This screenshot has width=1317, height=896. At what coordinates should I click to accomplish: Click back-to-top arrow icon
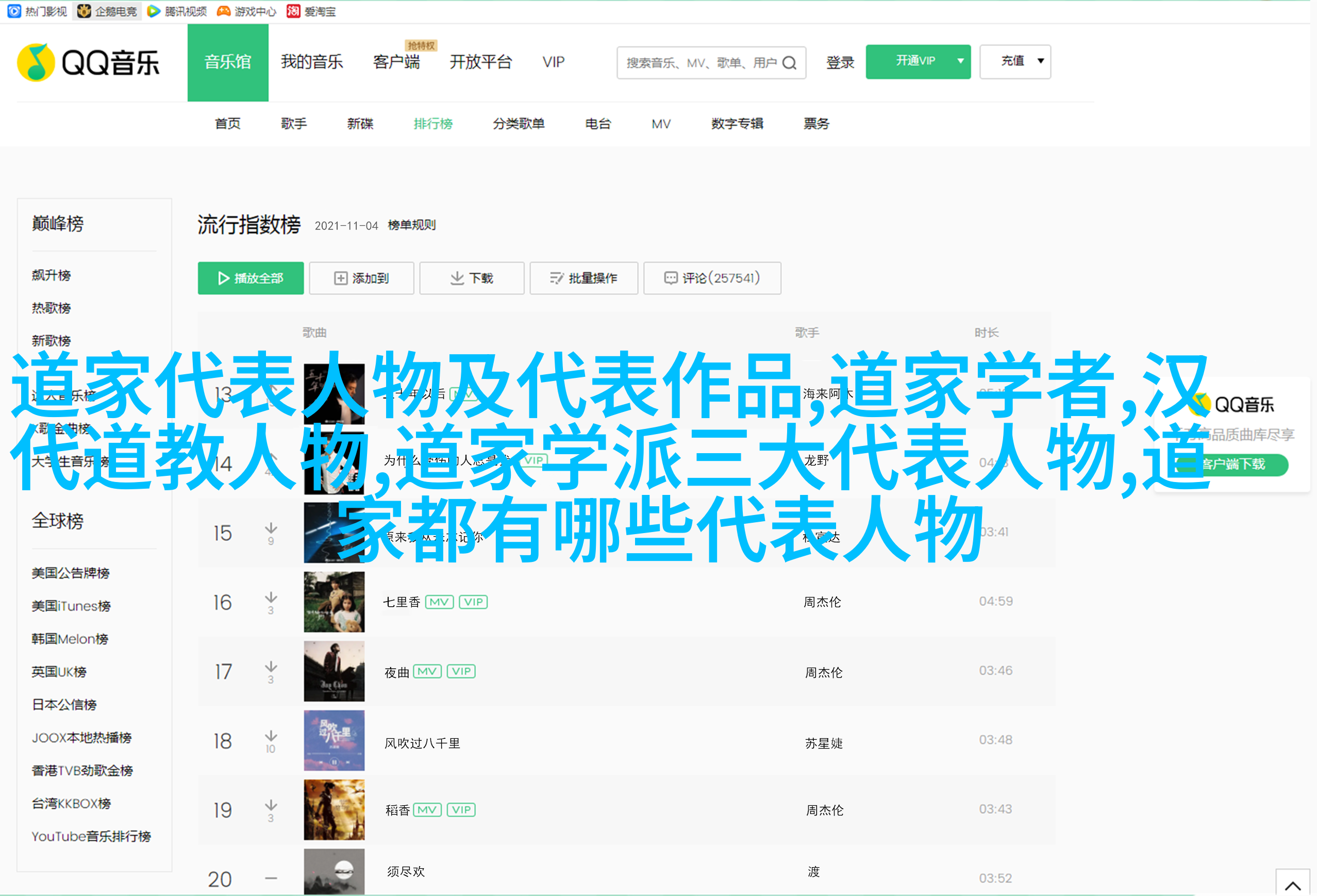(1293, 885)
